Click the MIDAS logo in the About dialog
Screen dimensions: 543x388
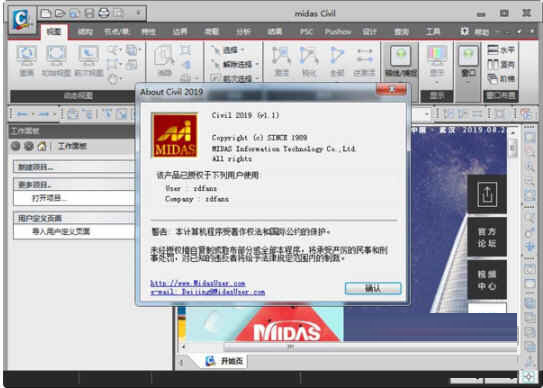175,135
